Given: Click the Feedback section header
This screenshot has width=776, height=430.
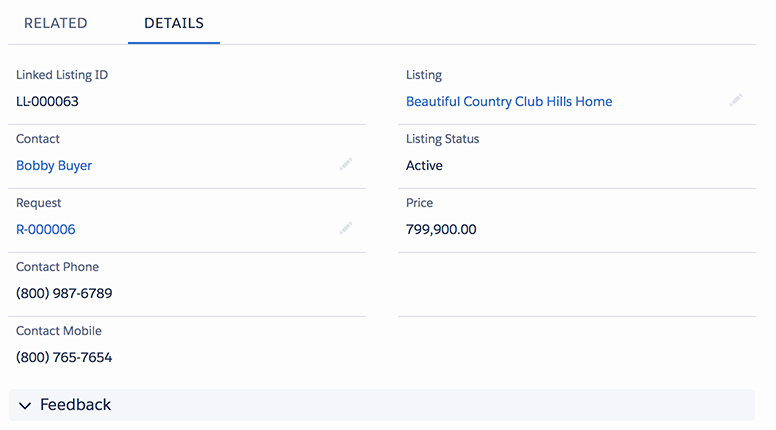Looking at the screenshot, I should coord(382,405).
